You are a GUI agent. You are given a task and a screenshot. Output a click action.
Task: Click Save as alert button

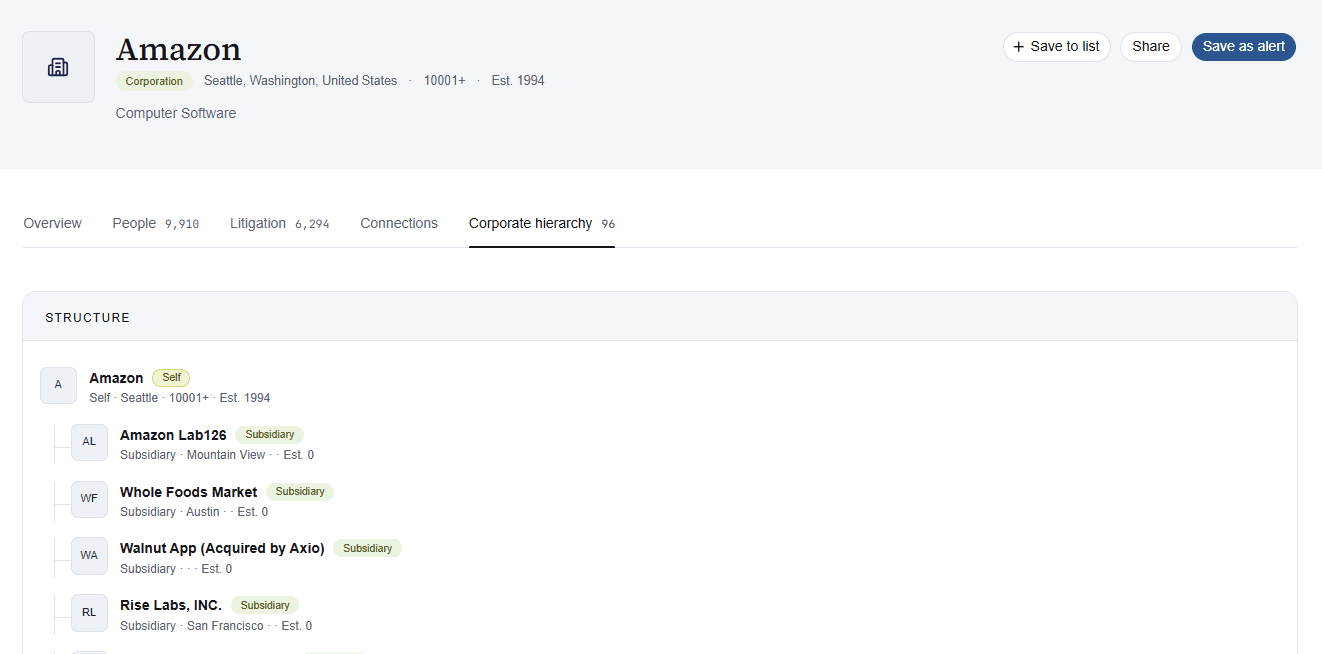[x=1244, y=47]
